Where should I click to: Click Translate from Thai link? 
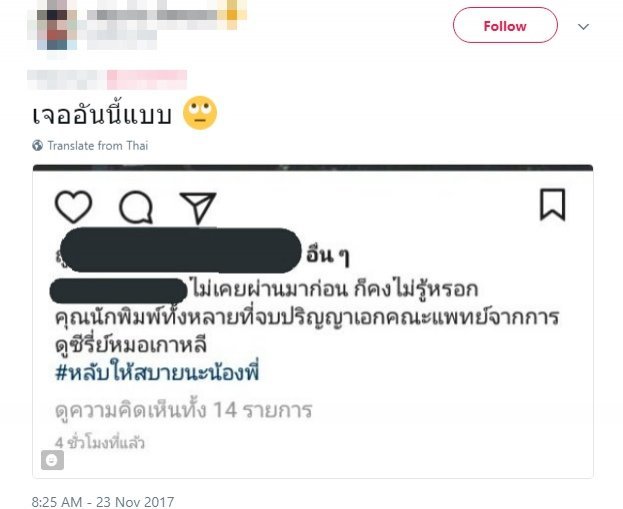[98, 145]
